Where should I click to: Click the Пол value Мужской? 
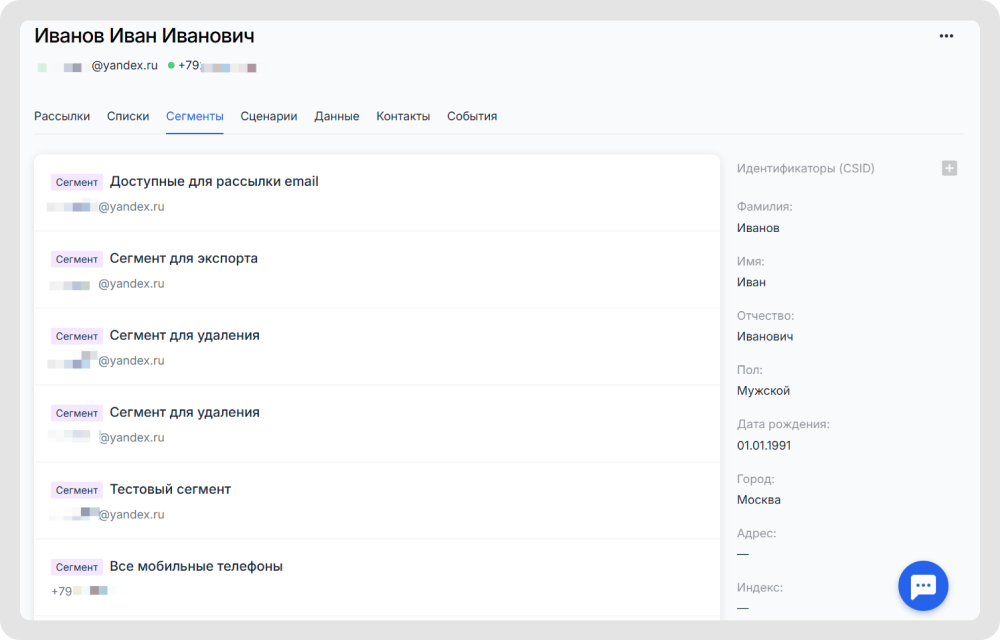tap(763, 391)
